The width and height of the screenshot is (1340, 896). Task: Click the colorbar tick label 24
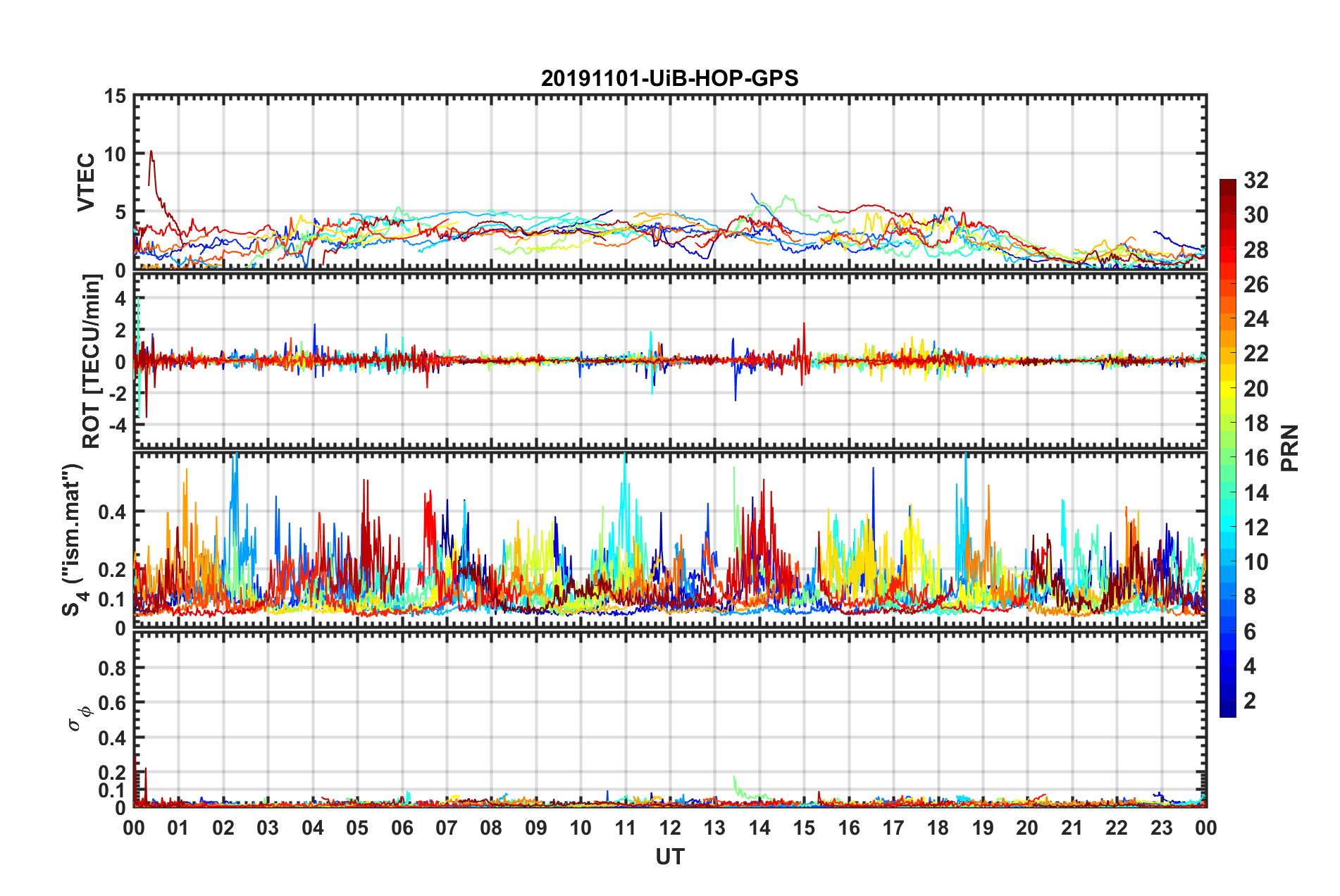point(1255,319)
